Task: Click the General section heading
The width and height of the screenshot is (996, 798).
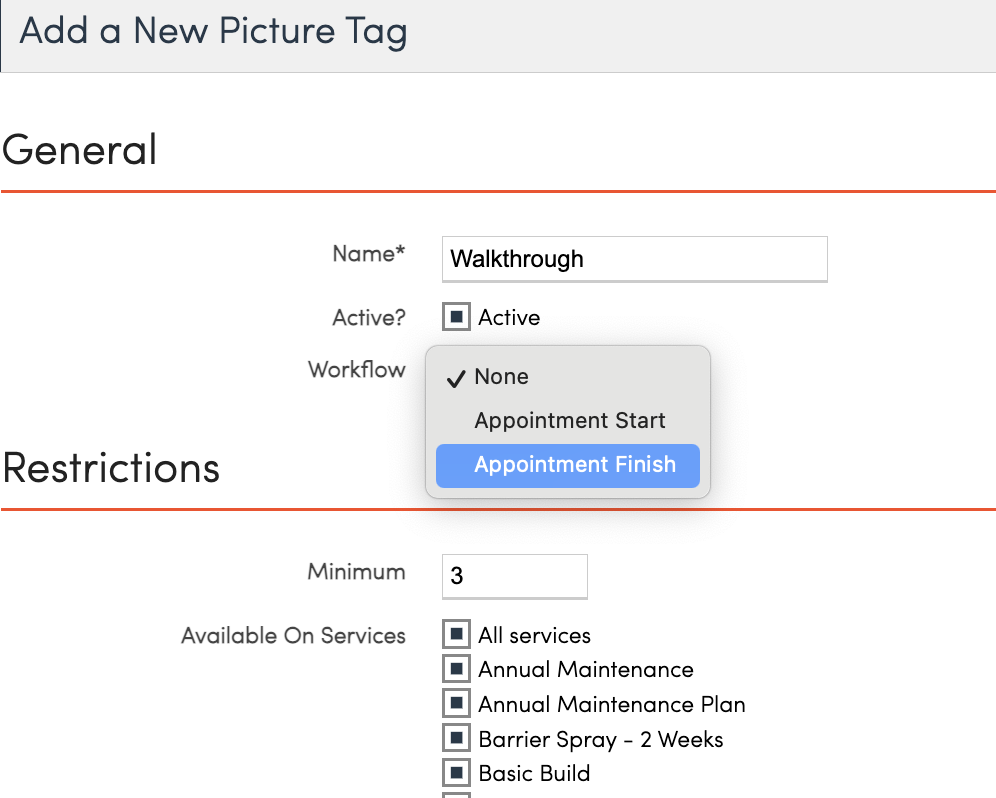Action: tap(80, 150)
